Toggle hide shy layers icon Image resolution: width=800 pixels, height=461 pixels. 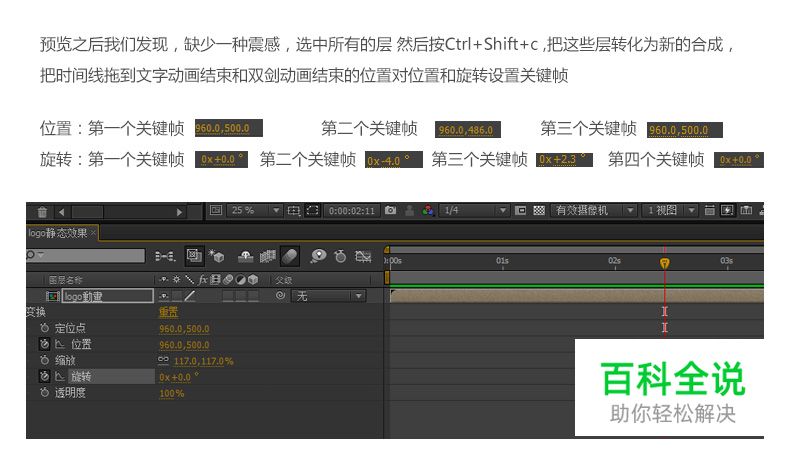tap(246, 256)
